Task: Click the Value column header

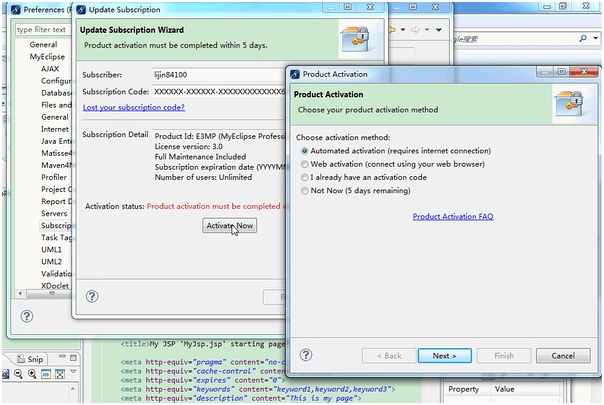Action: (504, 389)
